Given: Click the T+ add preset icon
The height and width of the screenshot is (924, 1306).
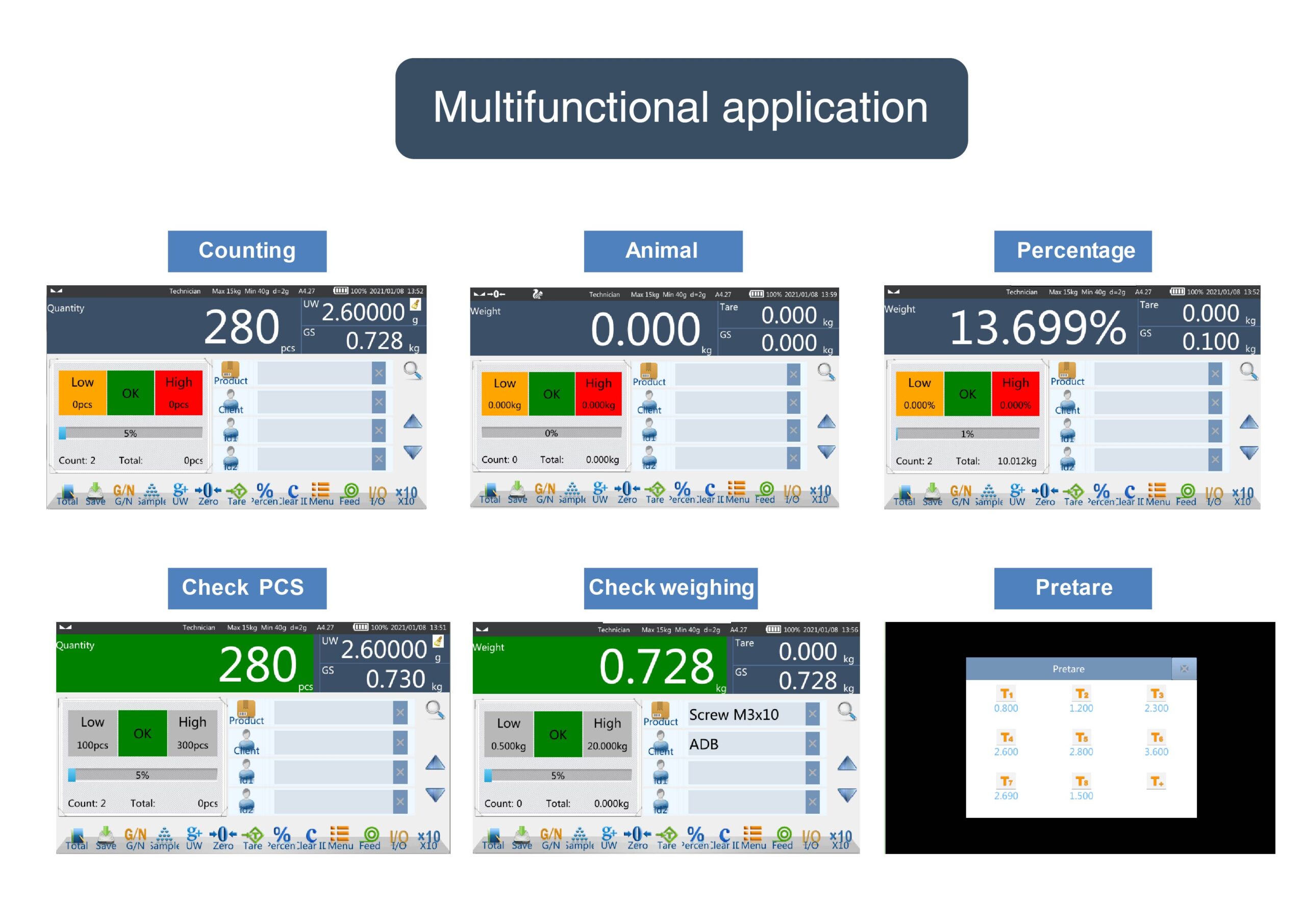Looking at the screenshot, I should pyautogui.click(x=1157, y=782).
